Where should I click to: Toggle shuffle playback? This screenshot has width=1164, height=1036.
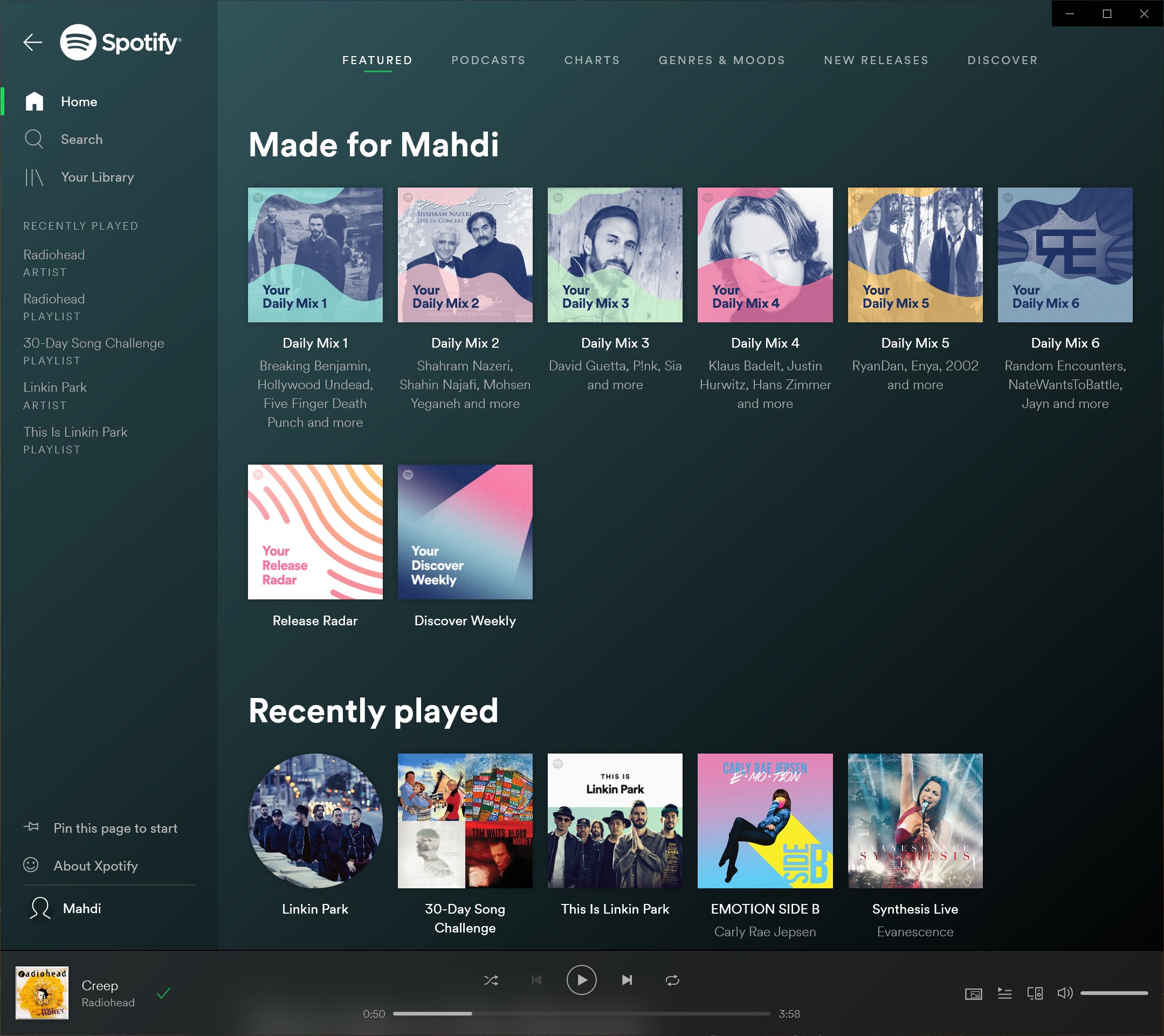tap(491, 980)
